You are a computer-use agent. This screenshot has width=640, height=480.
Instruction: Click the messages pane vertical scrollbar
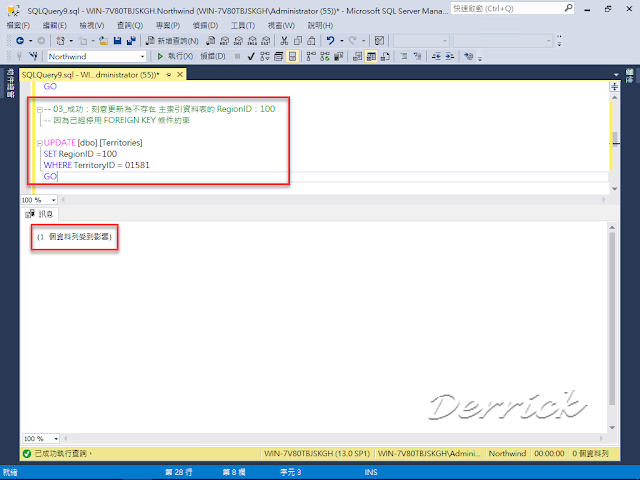(x=612, y=318)
